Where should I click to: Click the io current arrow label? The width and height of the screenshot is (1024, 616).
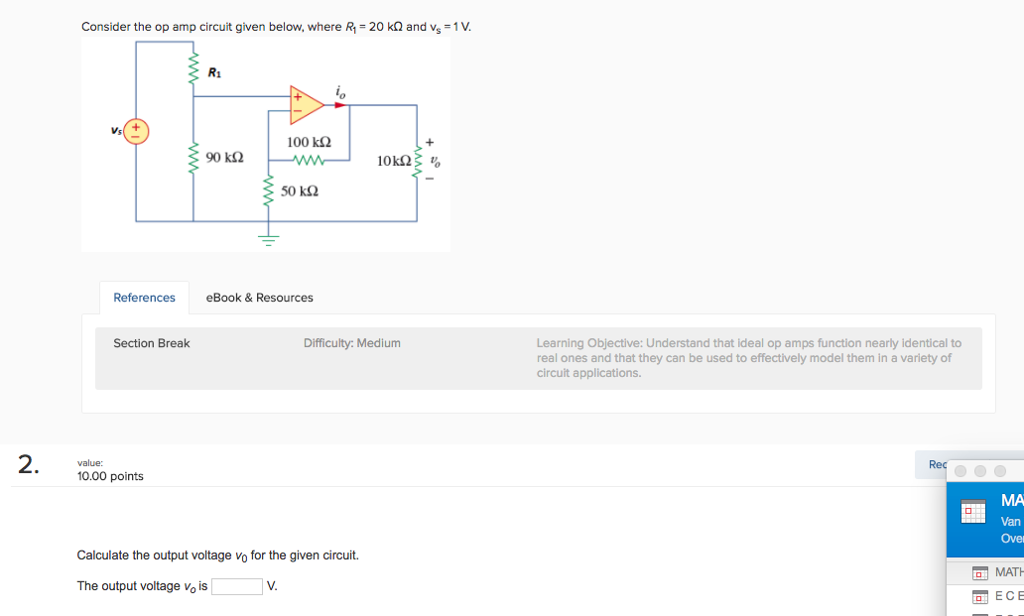click(x=340, y=90)
